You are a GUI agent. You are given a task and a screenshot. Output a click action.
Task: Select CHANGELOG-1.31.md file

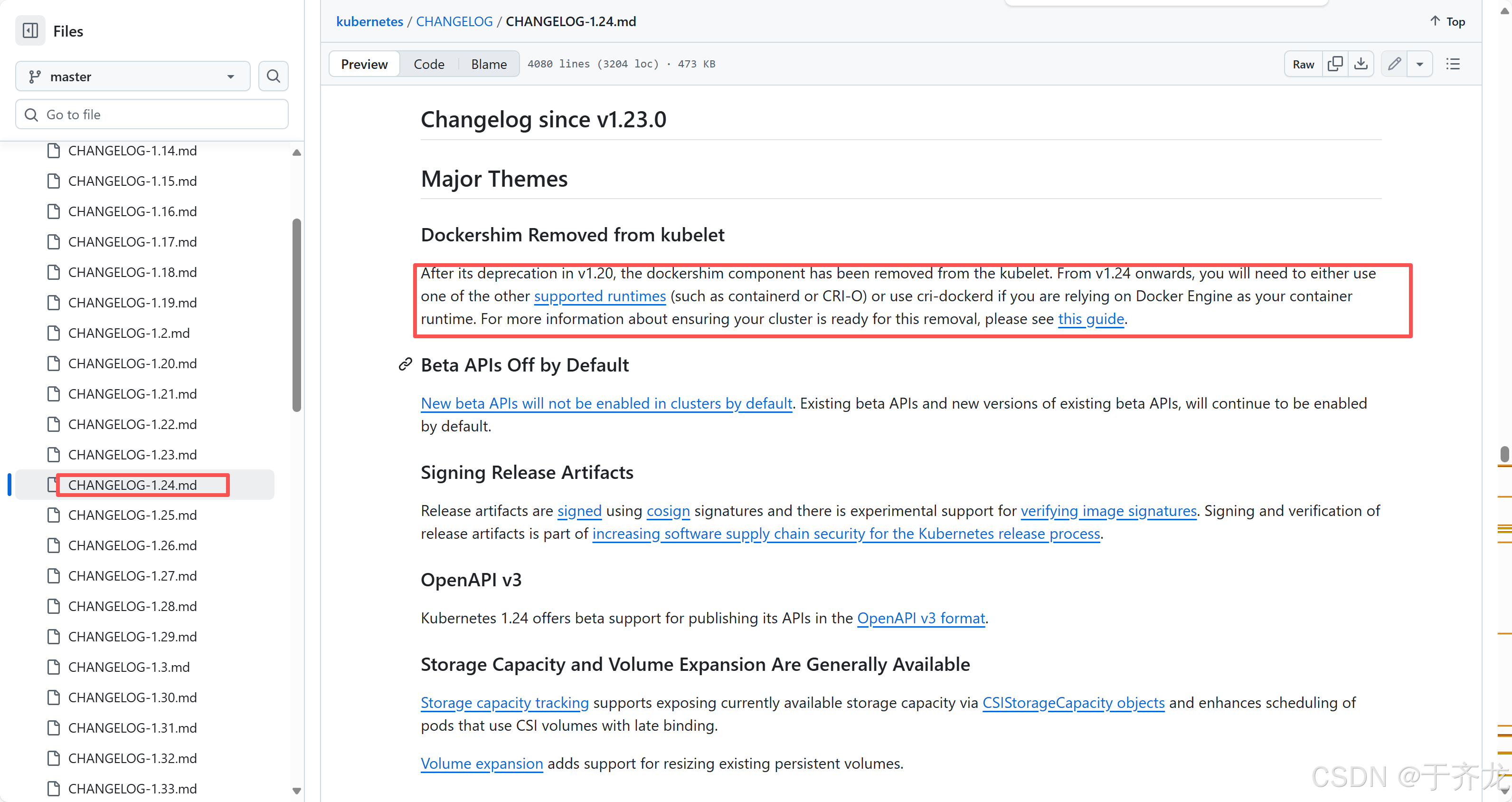tap(132, 728)
